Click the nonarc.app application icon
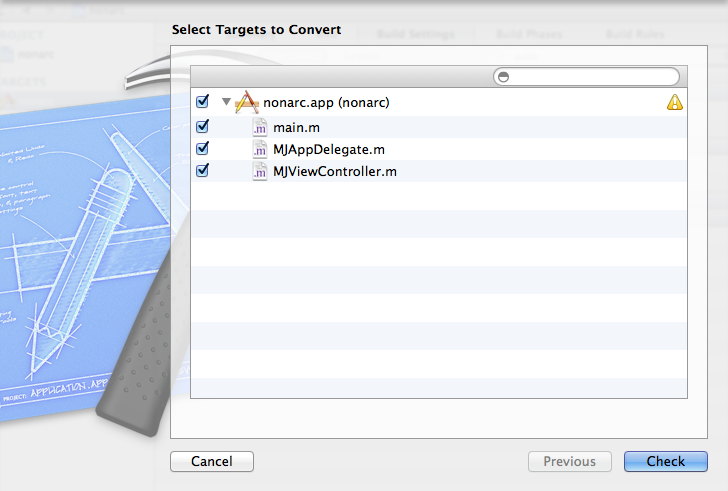This screenshot has height=491, width=728. point(246,103)
